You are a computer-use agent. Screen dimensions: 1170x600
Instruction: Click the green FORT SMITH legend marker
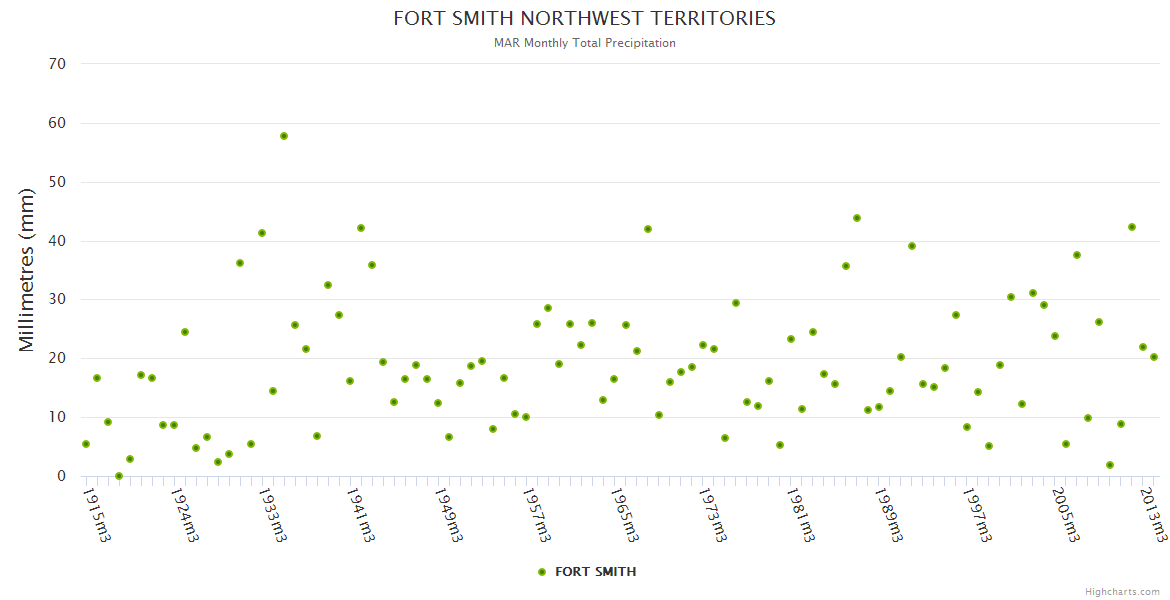click(x=542, y=572)
